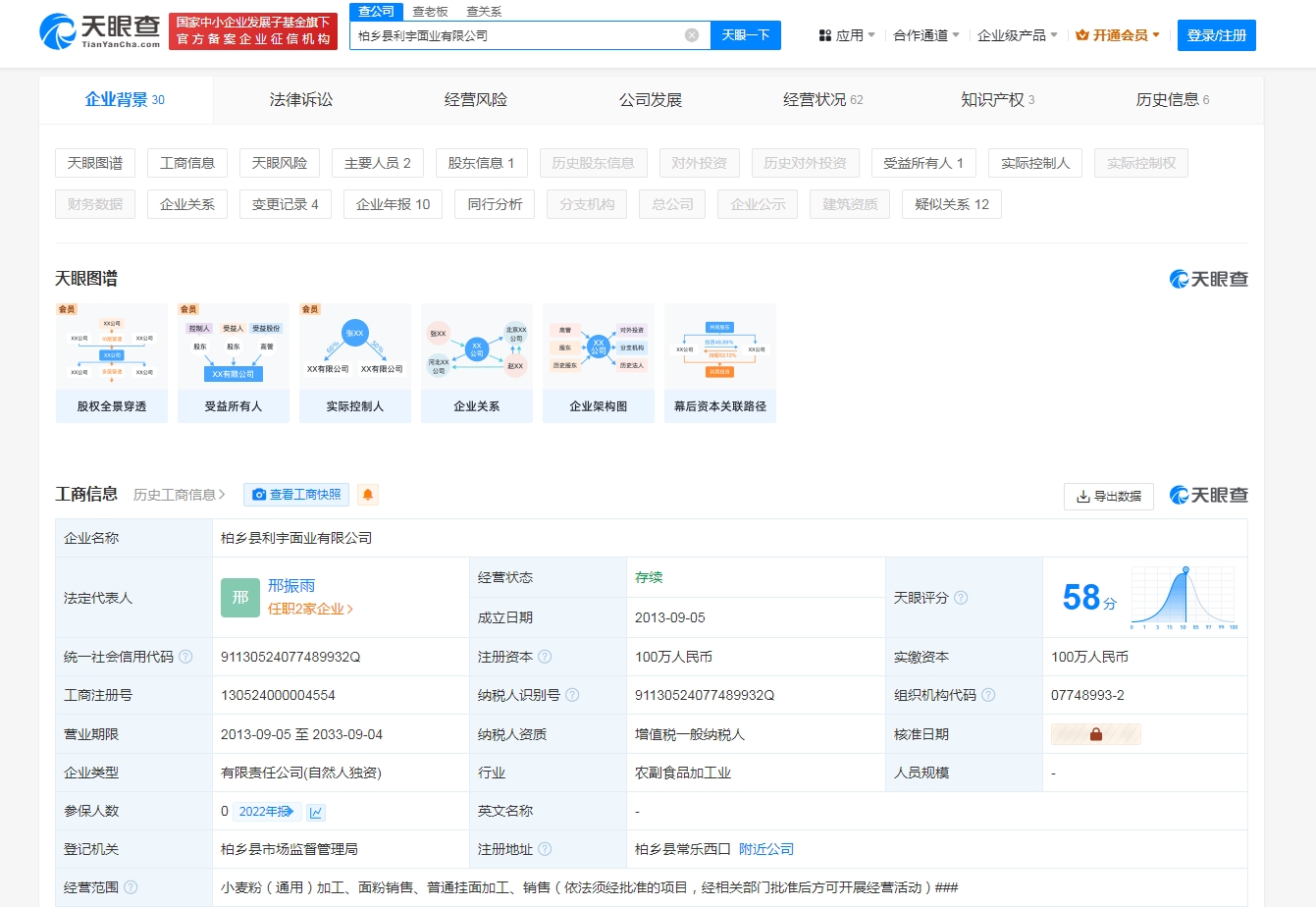
Task: Open the 企业架构图 diagram card
Action: (599, 363)
